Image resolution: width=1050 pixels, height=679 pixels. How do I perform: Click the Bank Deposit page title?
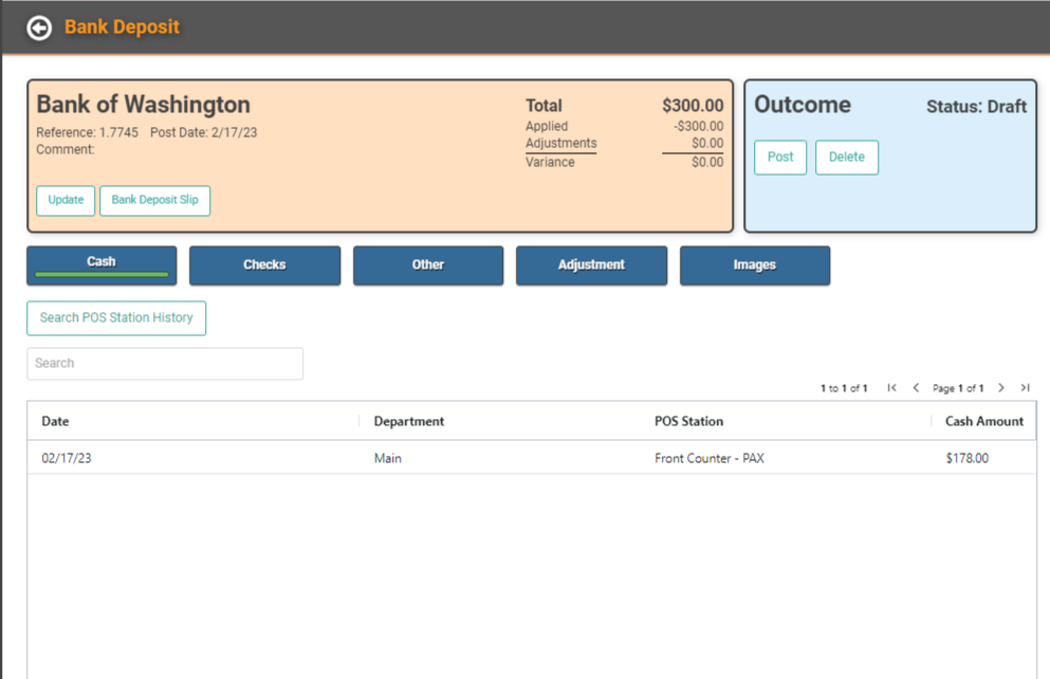[x=122, y=27]
